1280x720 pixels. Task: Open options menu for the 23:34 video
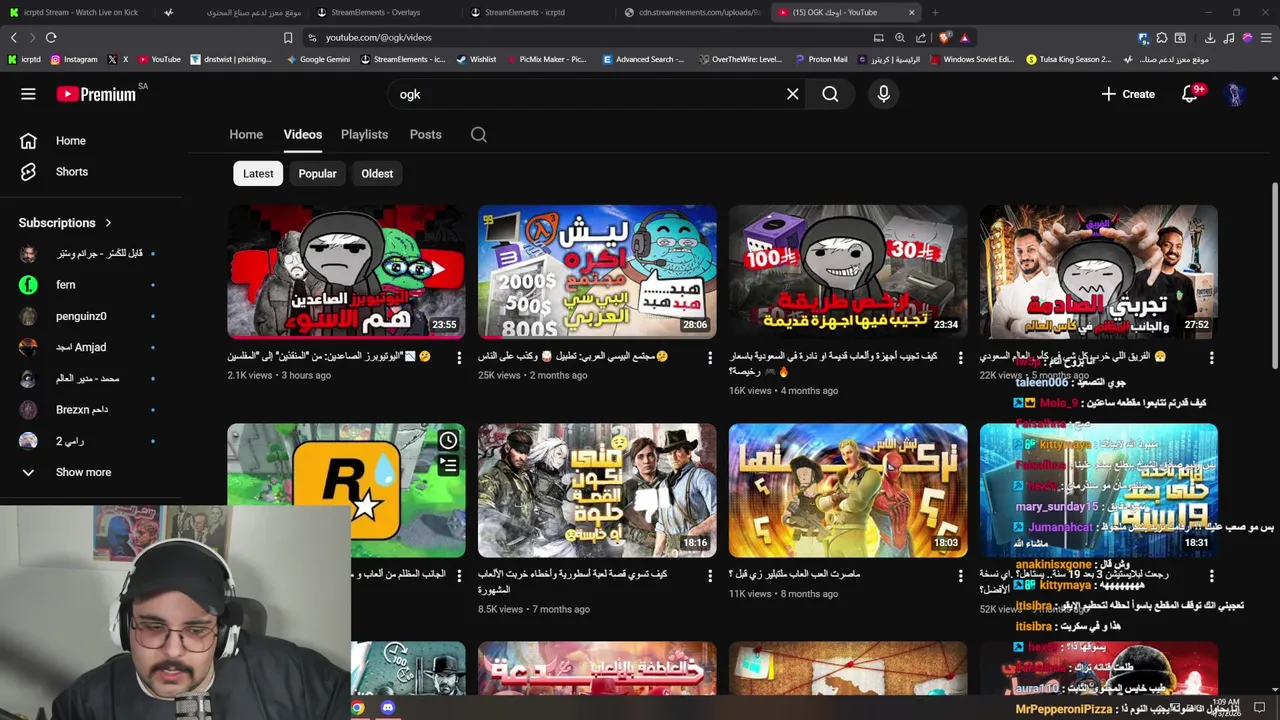pyautogui.click(x=961, y=357)
